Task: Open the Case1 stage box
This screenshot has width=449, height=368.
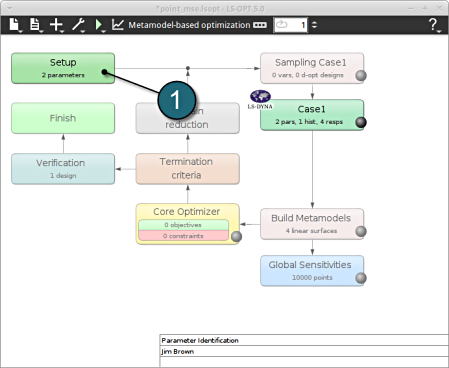Action: pyautogui.click(x=312, y=115)
